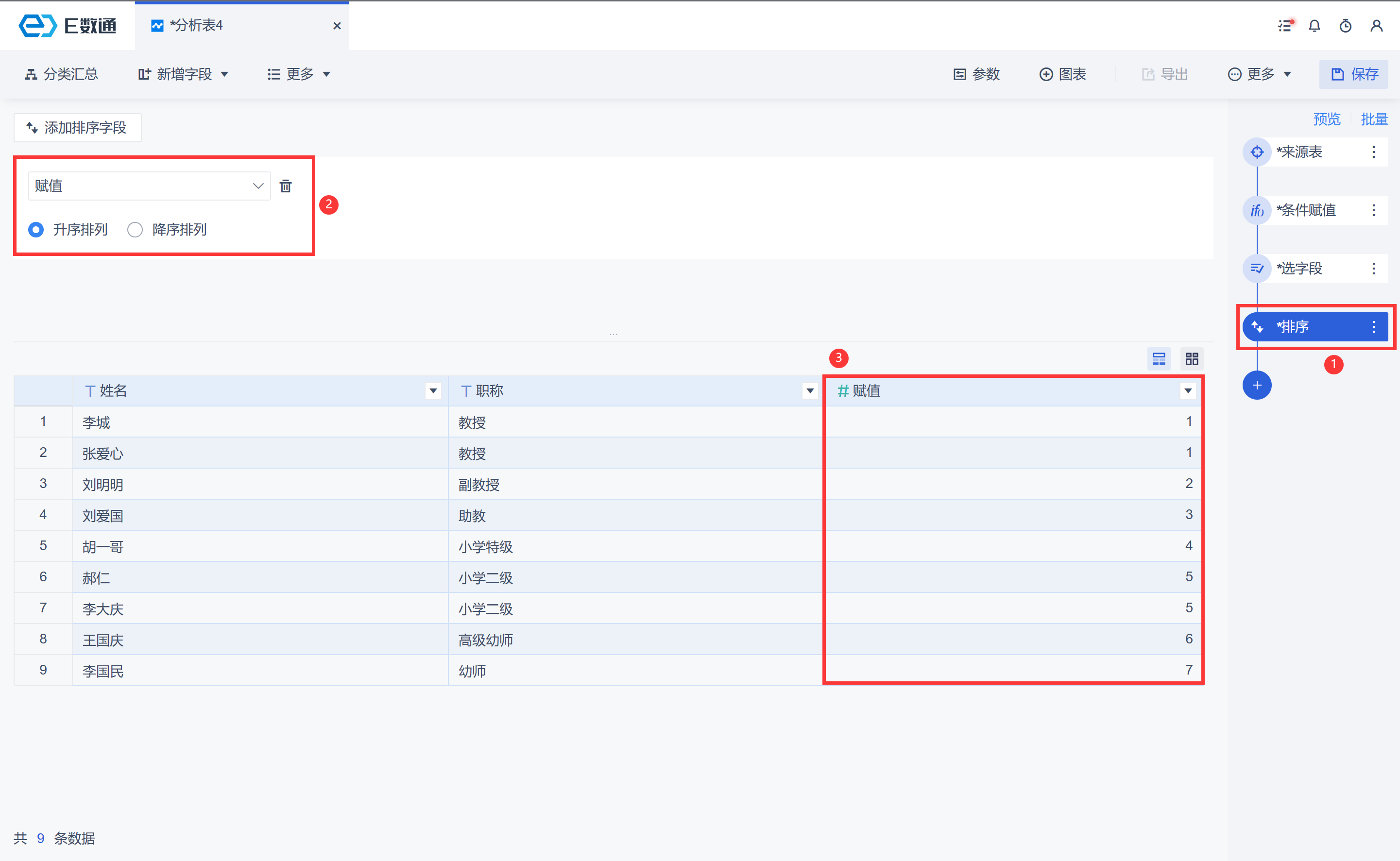1400x861 pixels.
Task: Switch to list table view icon
Action: [x=1159, y=359]
